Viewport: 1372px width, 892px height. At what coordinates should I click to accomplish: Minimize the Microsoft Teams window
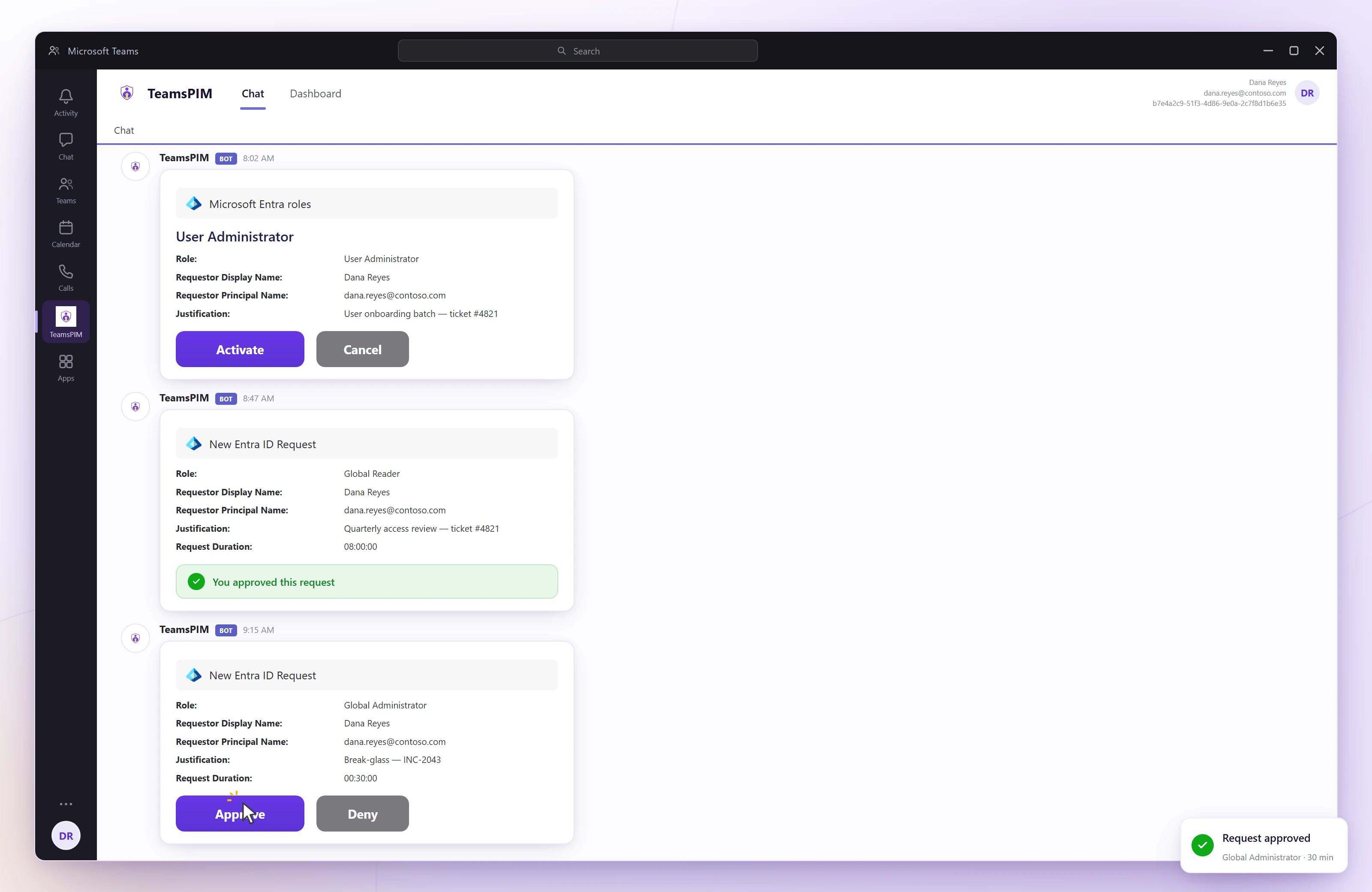1268,51
